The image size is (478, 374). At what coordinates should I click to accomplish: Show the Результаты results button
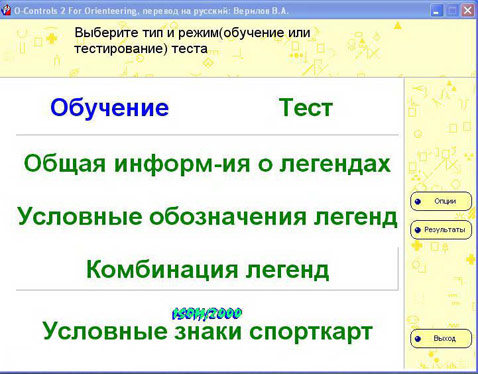(441, 230)
